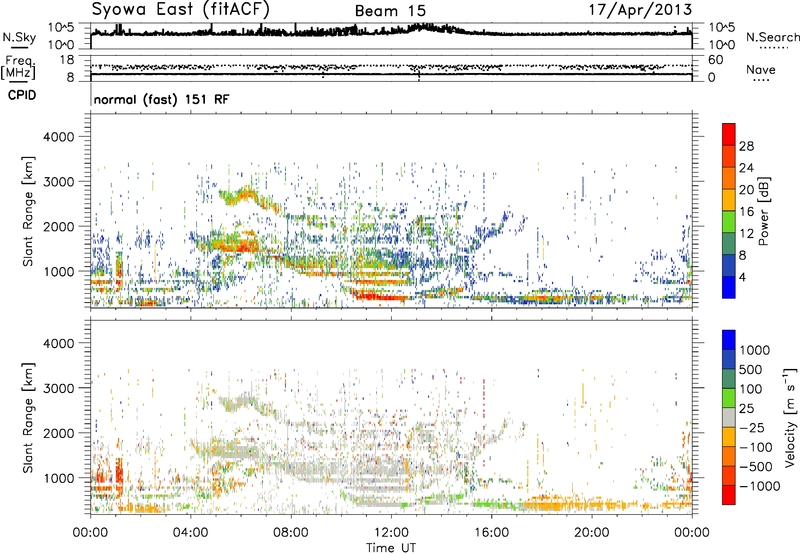The image size is (800, 554).
Task: Click the yellow 16–20 dB Power color segment
Action: coord(729,200)
